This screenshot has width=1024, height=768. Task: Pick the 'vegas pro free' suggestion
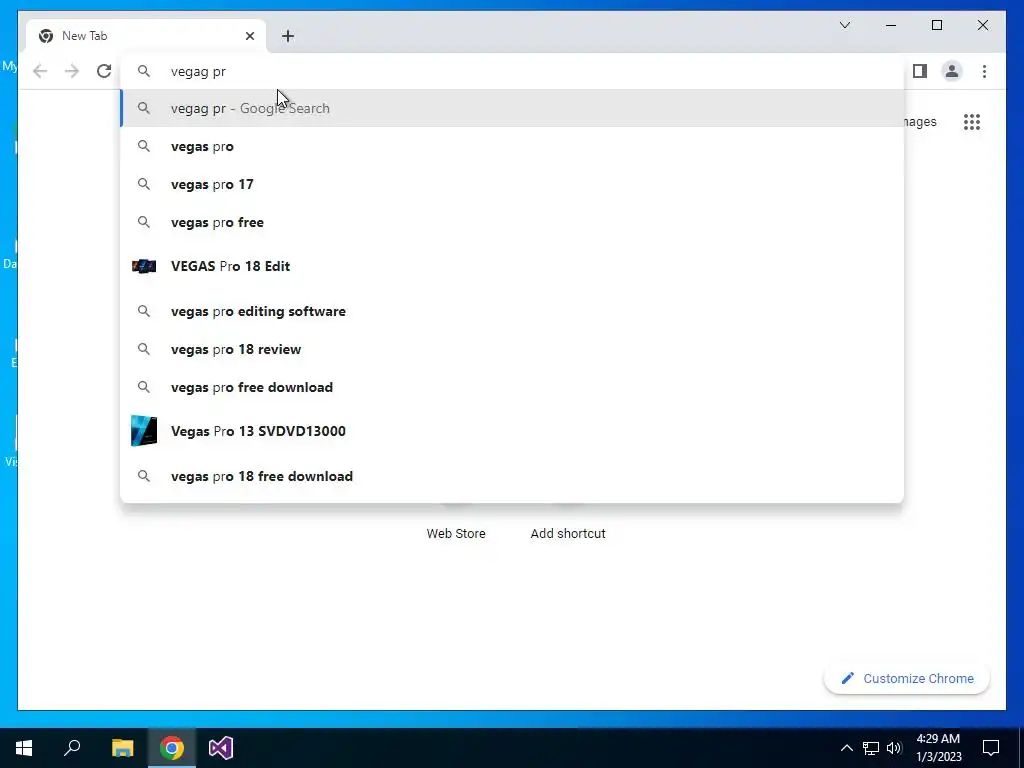point(512,222)
